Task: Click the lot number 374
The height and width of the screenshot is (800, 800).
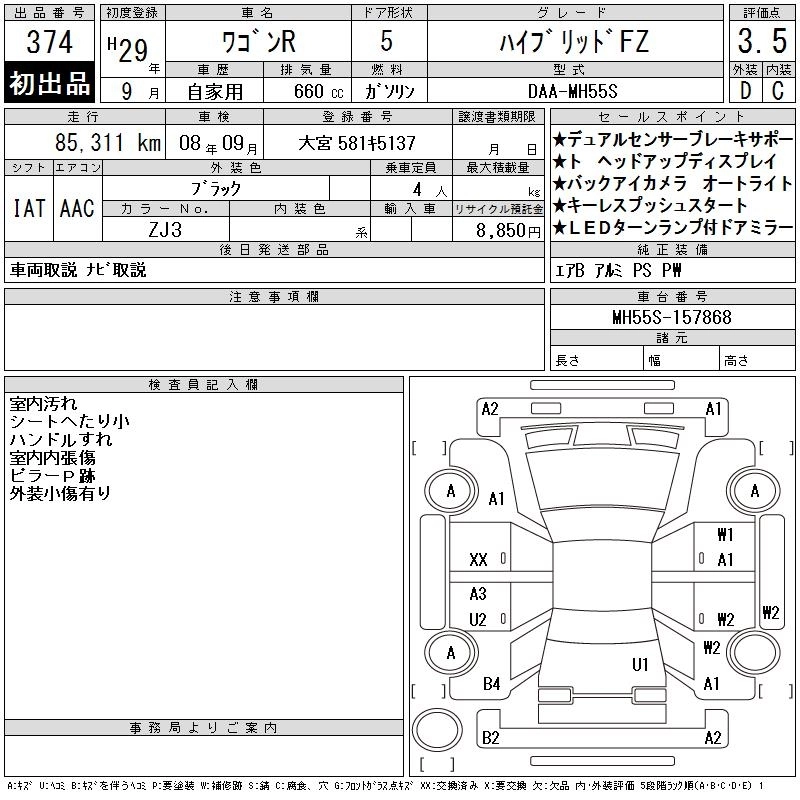Action: [49, 41]
